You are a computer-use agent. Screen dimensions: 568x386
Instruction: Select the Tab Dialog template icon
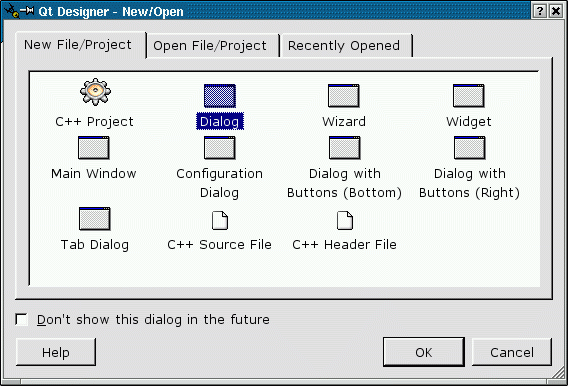click(95, 219)
